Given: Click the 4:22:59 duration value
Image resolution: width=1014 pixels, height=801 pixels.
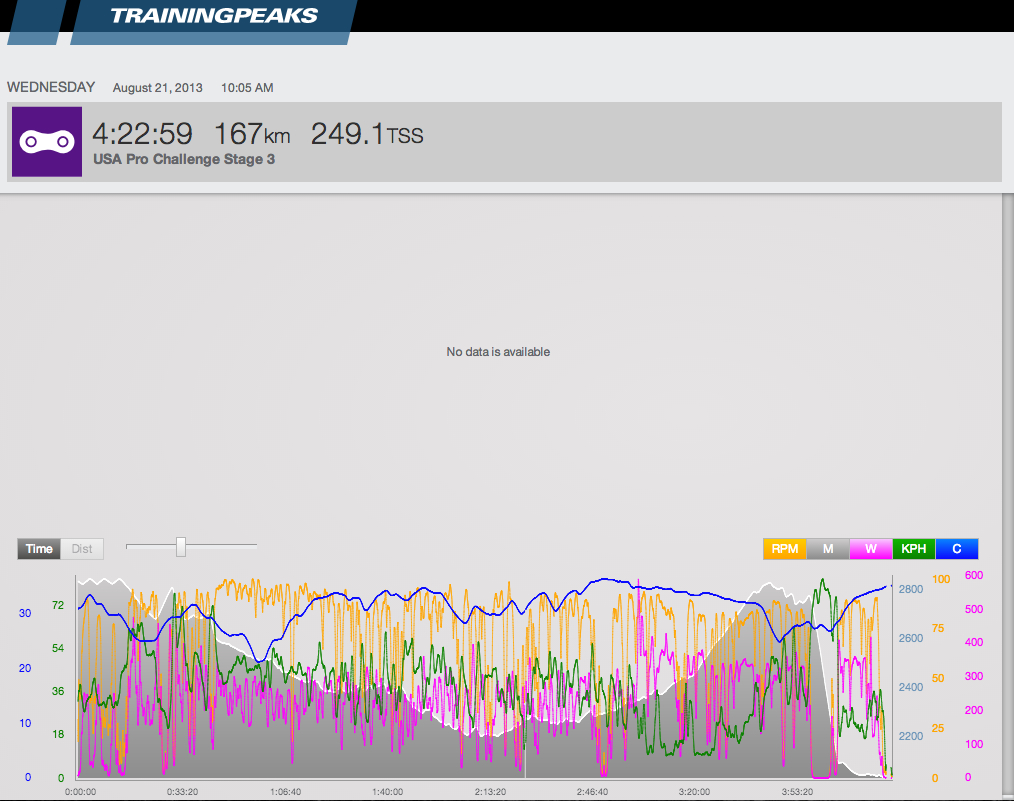Looking at the screenshot, I should [142, 134].
